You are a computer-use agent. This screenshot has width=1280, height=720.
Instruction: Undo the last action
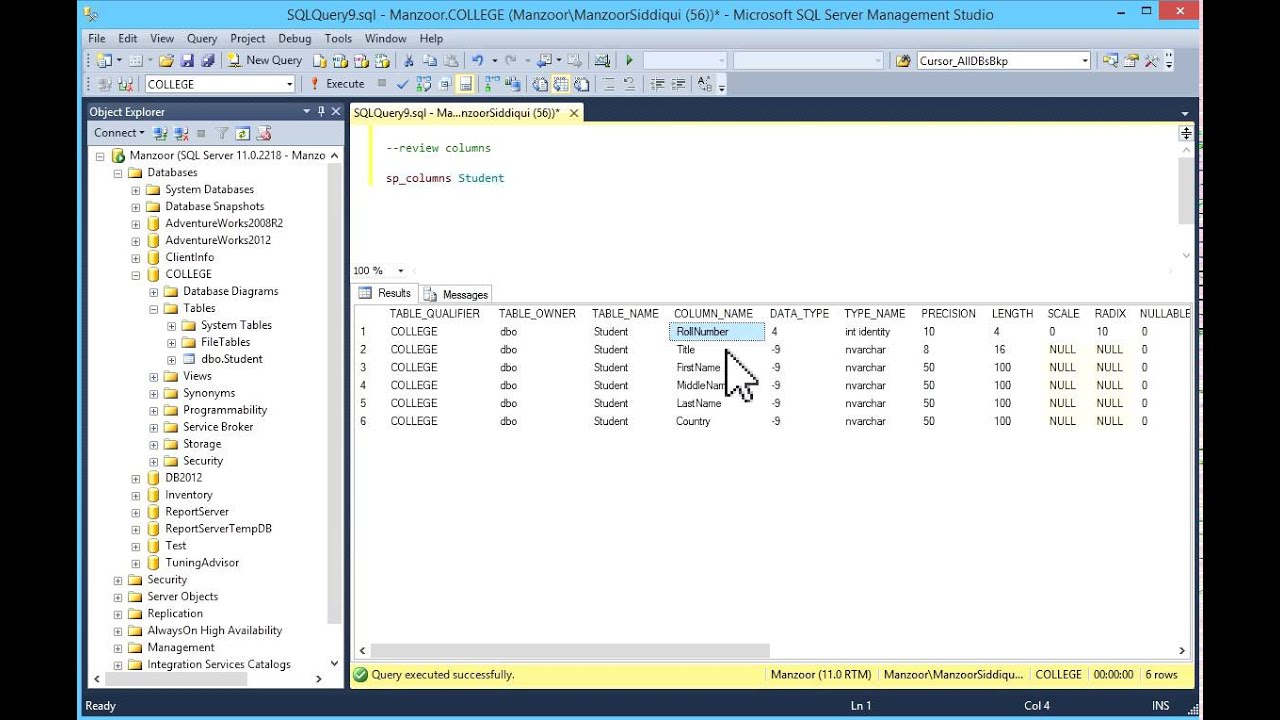click(x=477, y=61)
